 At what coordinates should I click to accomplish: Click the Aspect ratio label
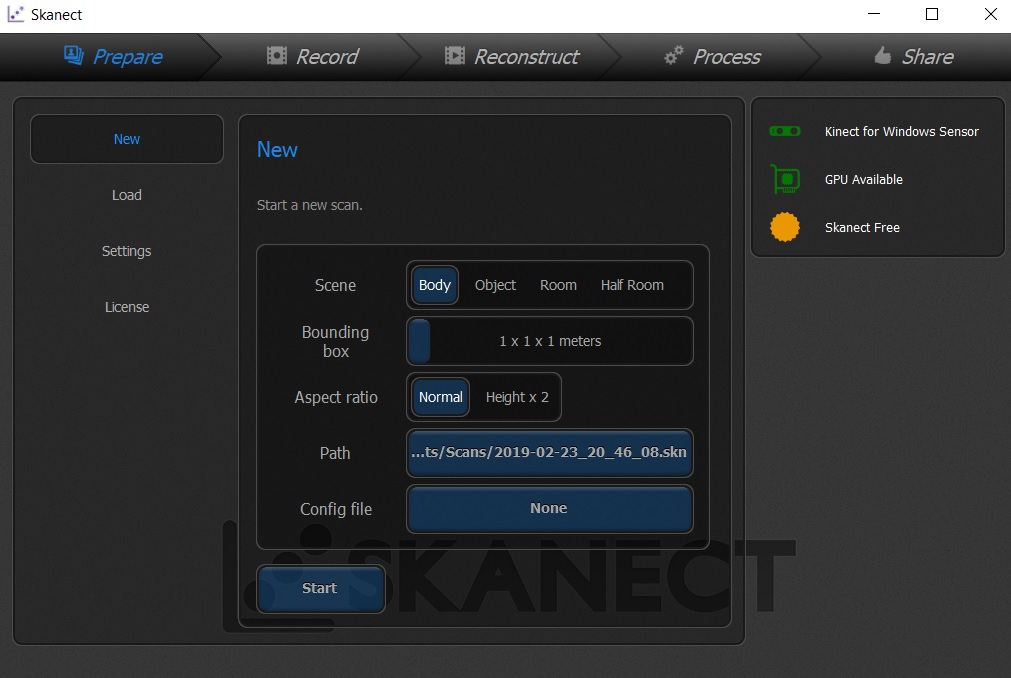tap(336, 397)
